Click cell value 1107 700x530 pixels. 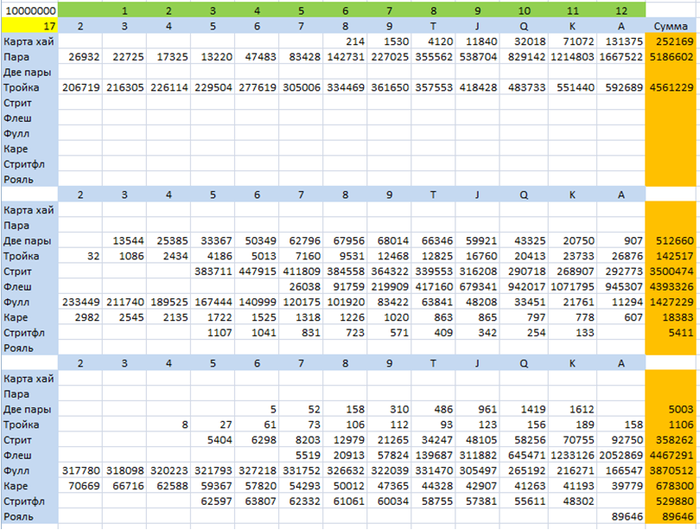tap(213, 333)
